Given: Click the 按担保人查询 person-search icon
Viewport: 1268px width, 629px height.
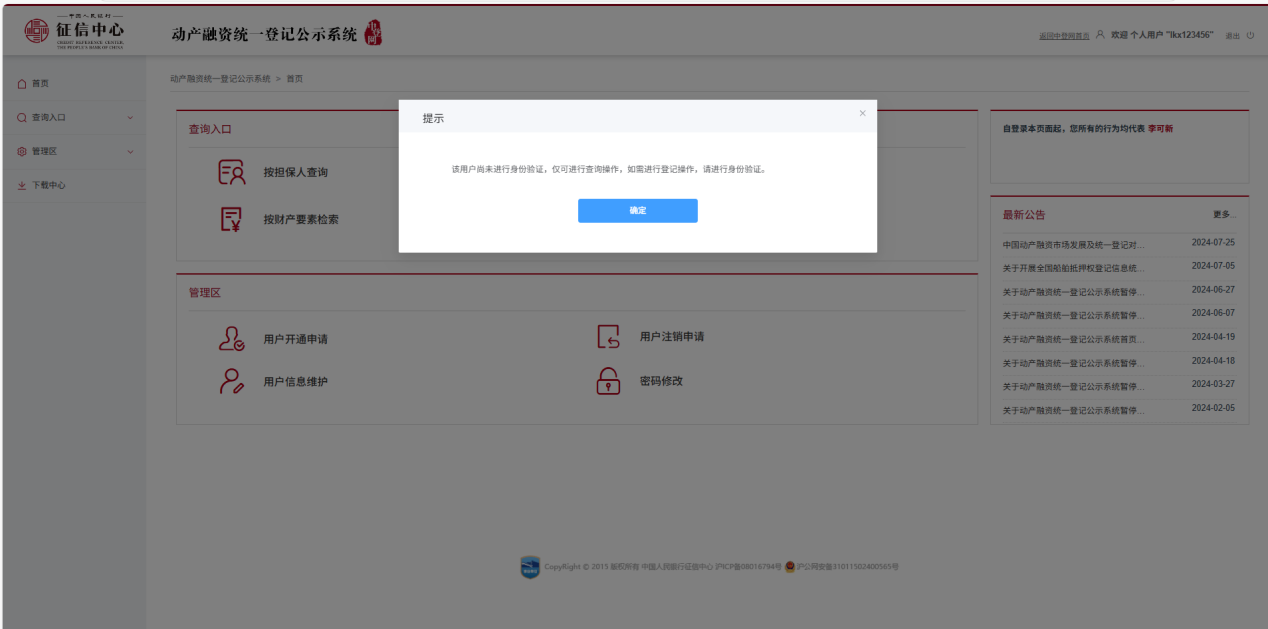Looking at the screenshot, I should pos(232,172).
